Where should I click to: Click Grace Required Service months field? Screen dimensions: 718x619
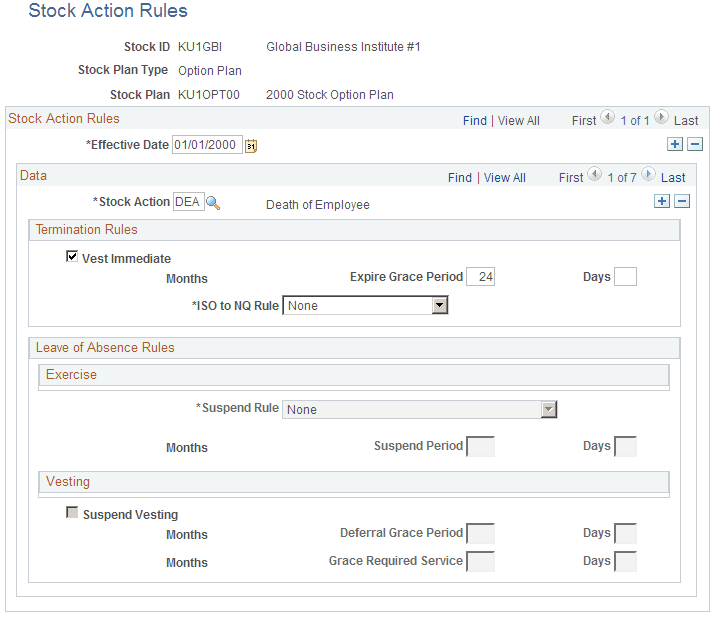[x=480, y=561]
